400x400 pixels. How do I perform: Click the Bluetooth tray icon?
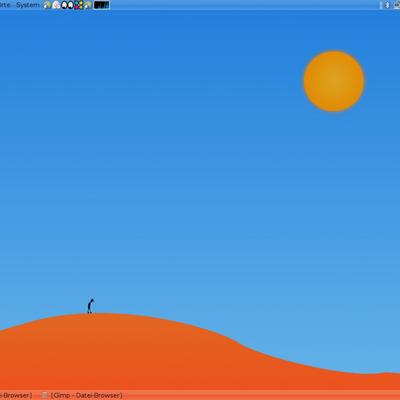click(387, 5)
